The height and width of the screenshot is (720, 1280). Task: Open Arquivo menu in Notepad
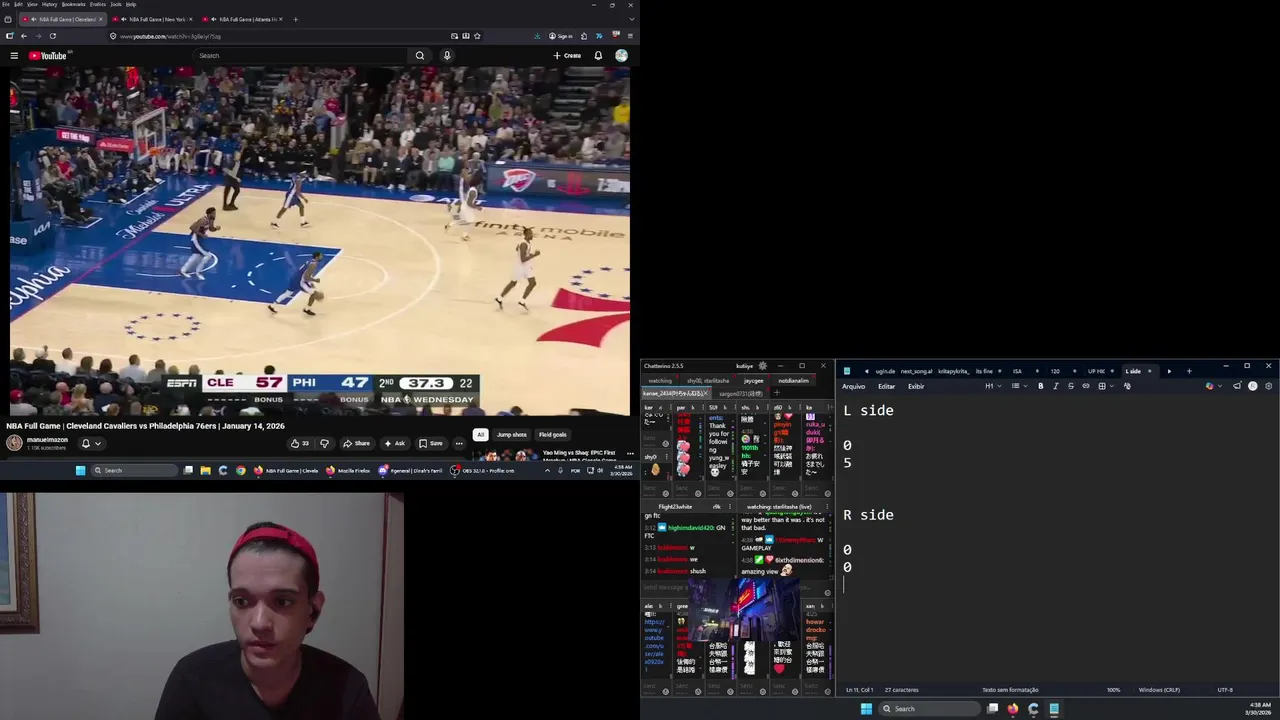pos(853,386)
